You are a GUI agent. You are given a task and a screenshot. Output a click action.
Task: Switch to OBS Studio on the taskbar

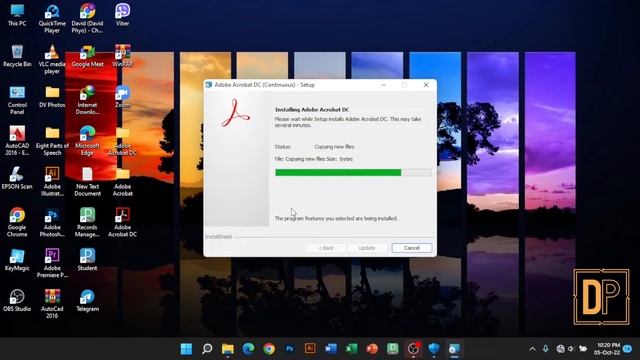(413, 349)
